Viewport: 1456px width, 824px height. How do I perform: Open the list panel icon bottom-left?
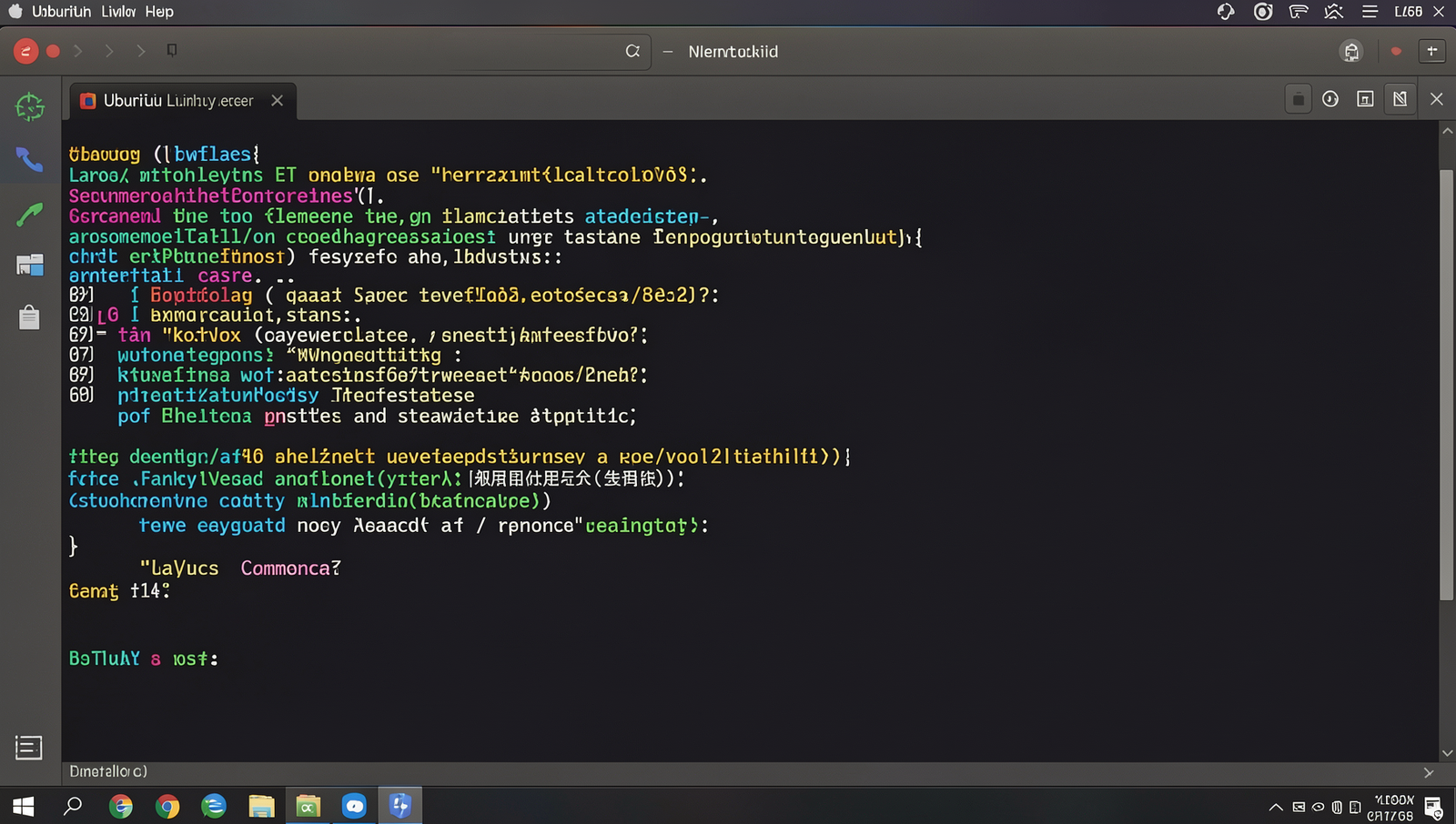(x=28, y=748)
